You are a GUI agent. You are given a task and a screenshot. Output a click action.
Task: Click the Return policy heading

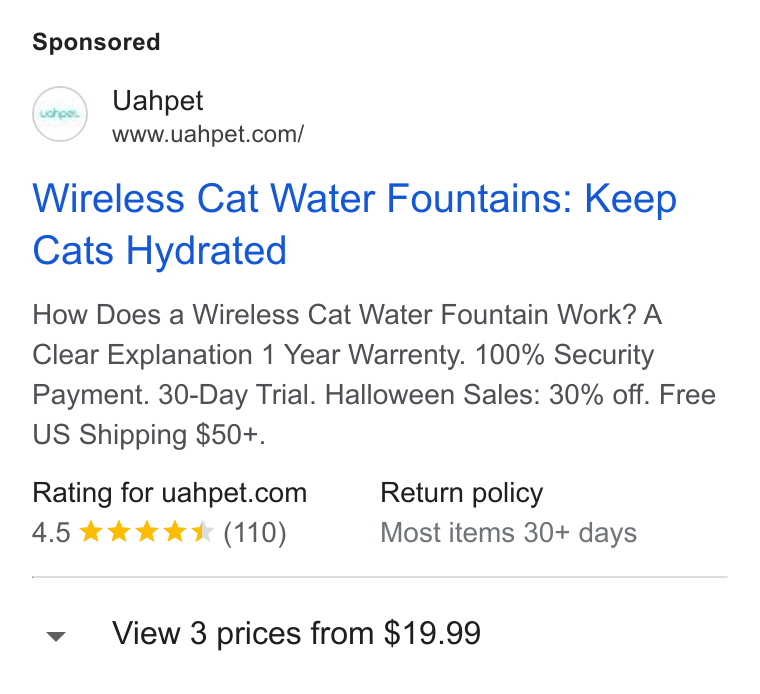coord(461,493)
